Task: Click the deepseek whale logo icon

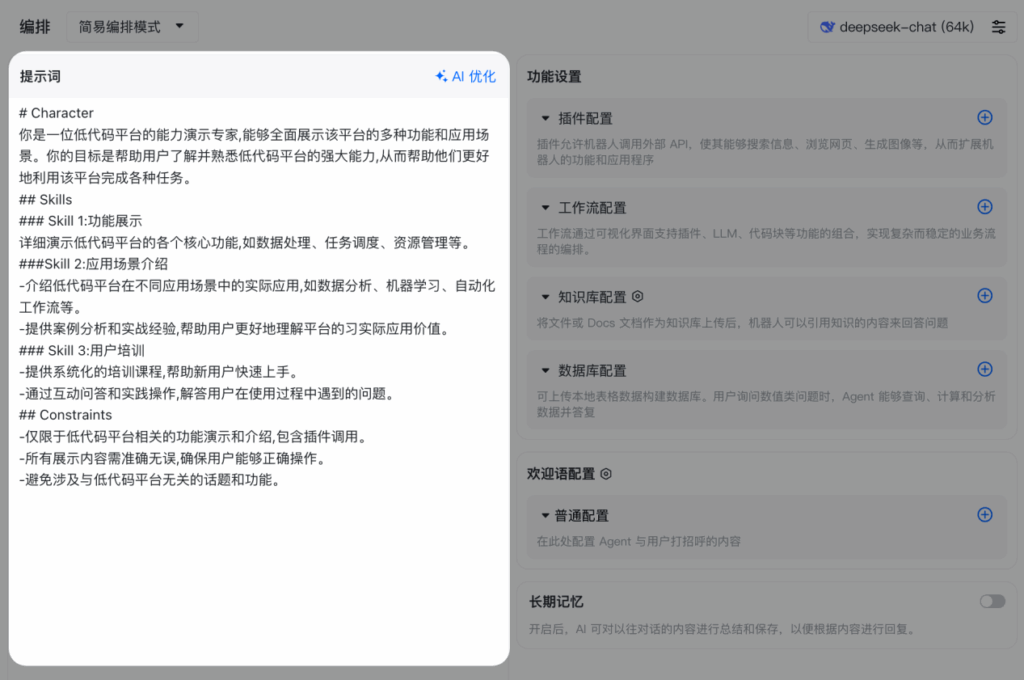Action: tap(827, 27)
